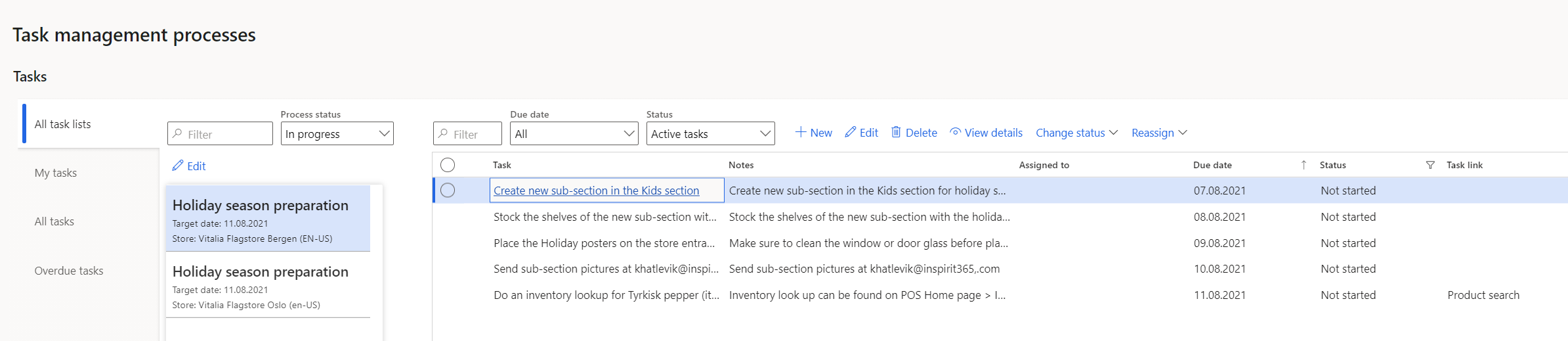Click the New task plus icon

(800, 132)
